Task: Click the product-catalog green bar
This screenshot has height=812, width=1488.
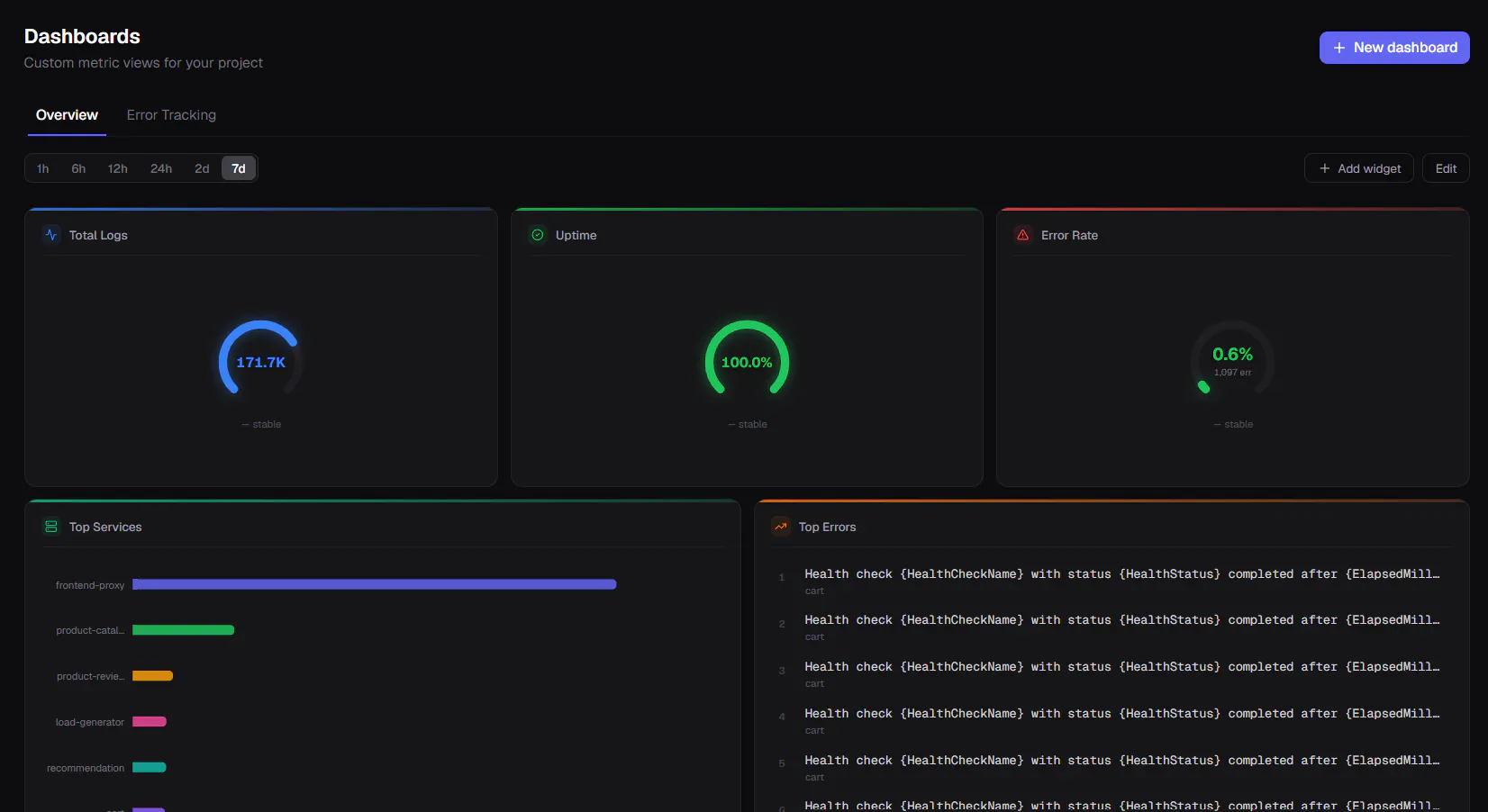Action: [183, 630]
